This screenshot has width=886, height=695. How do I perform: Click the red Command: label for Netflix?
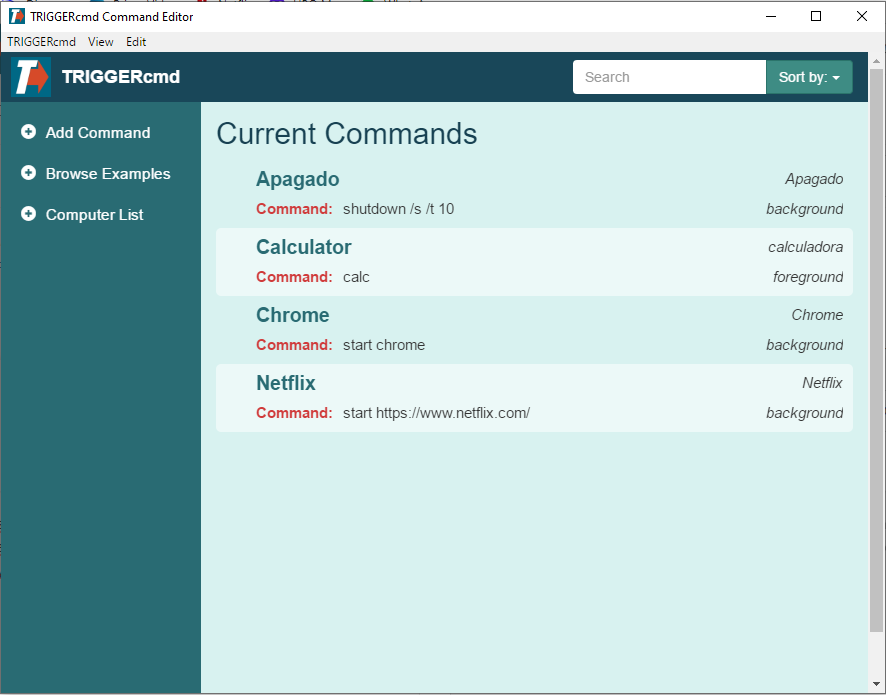[294, 413]
